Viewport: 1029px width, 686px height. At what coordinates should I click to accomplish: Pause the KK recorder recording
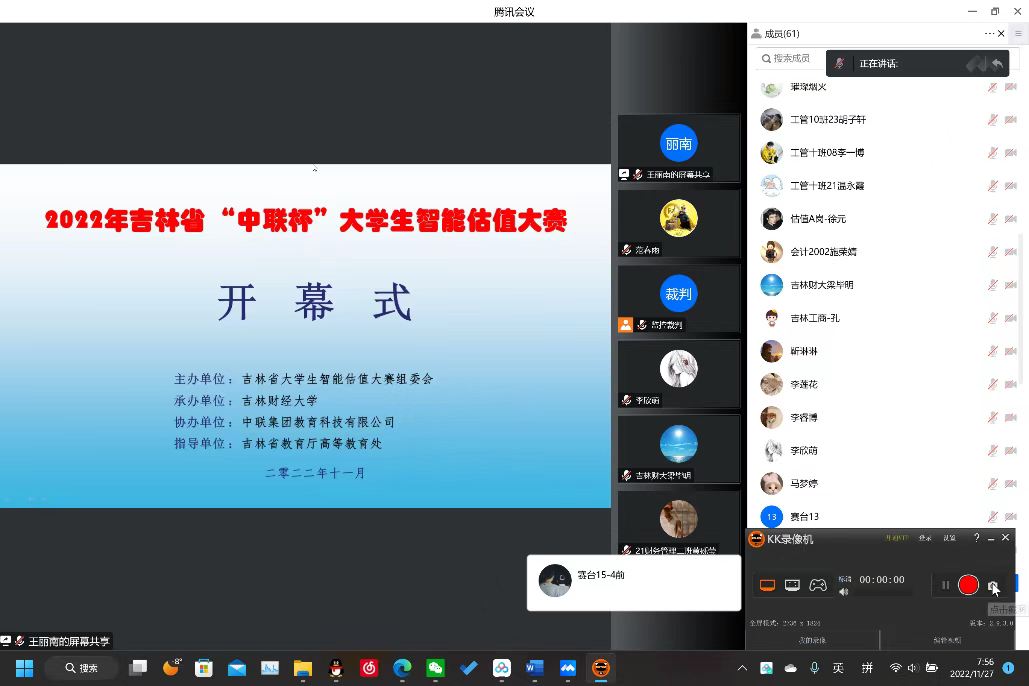click(945, 585)
